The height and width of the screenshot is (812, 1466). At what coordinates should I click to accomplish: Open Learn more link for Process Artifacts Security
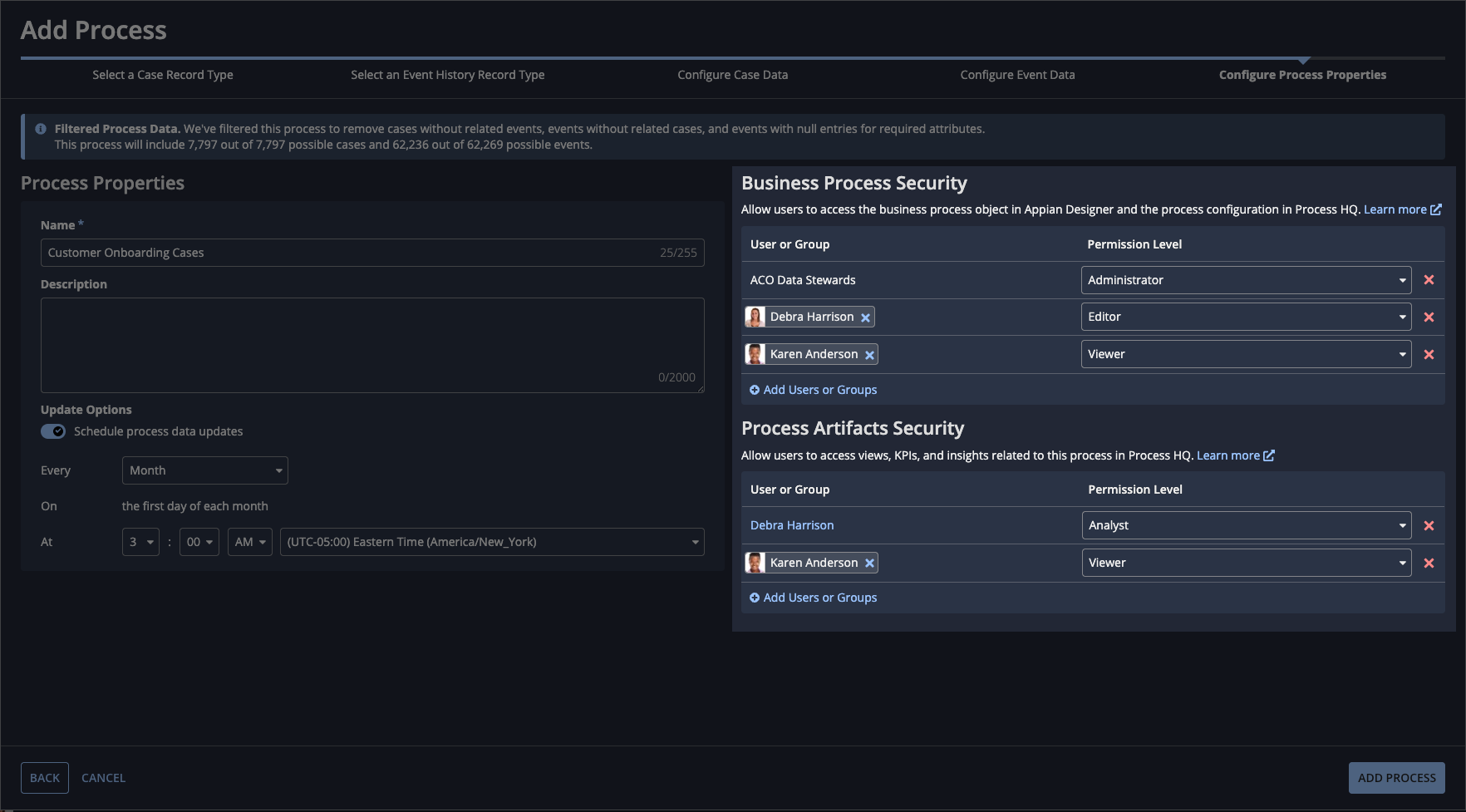pos(1236,455)
